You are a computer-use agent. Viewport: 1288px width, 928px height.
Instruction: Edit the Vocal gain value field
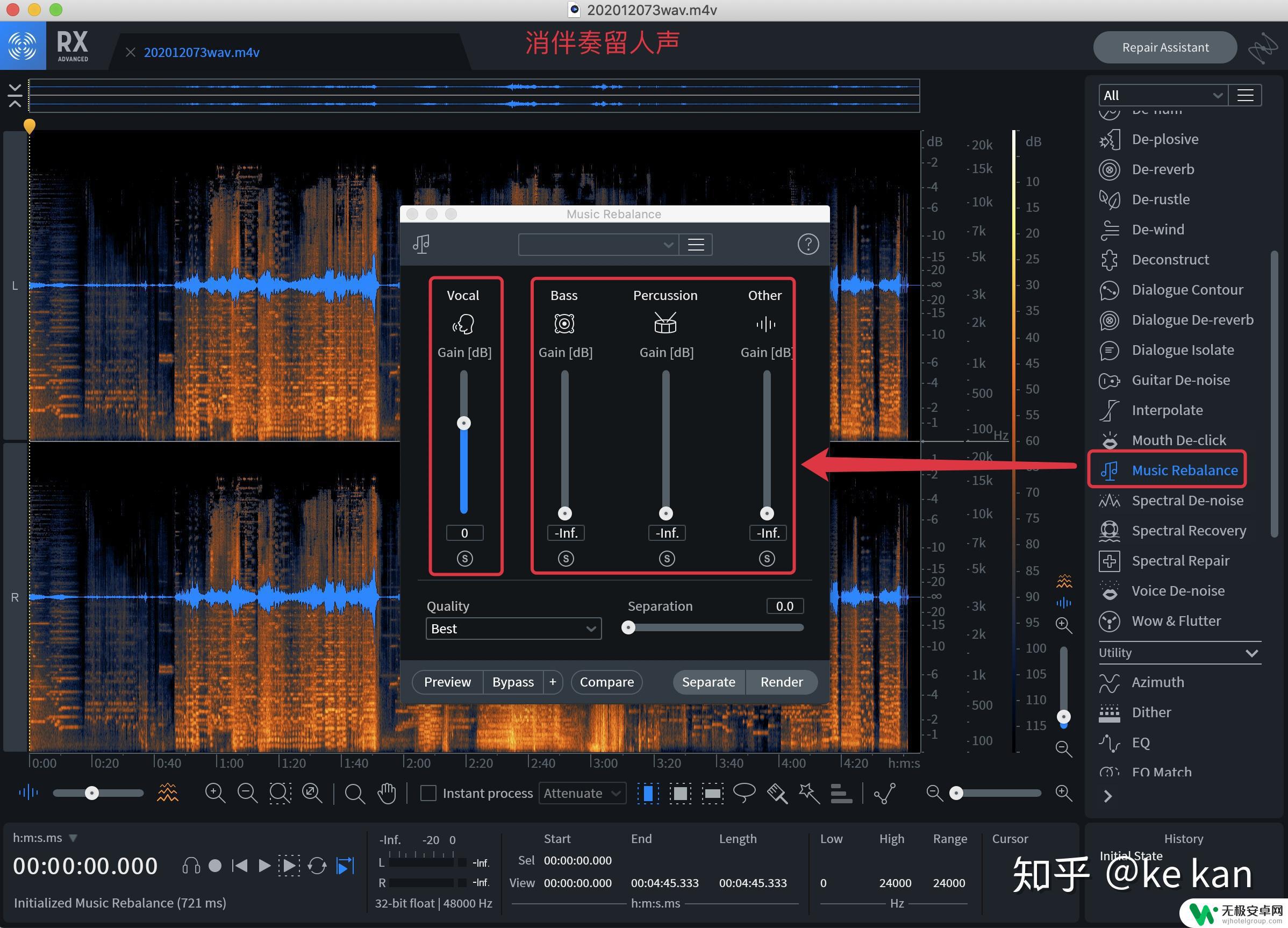pyautogui.click(x=464, y=533)
